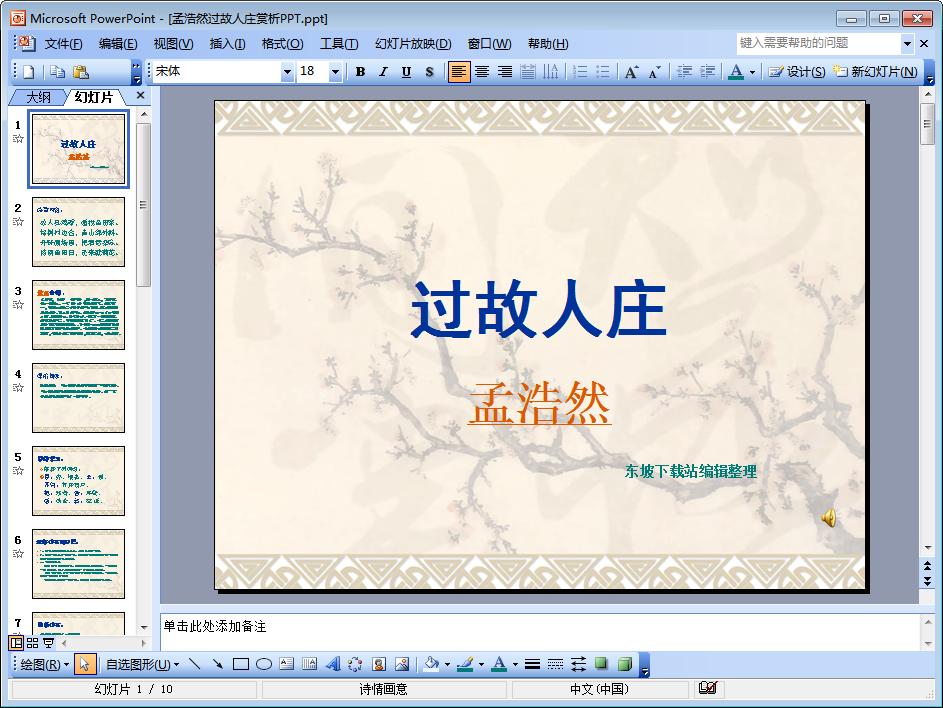Start slide show from current slide
Screen dimensions: 943x708
pos(49,643)
